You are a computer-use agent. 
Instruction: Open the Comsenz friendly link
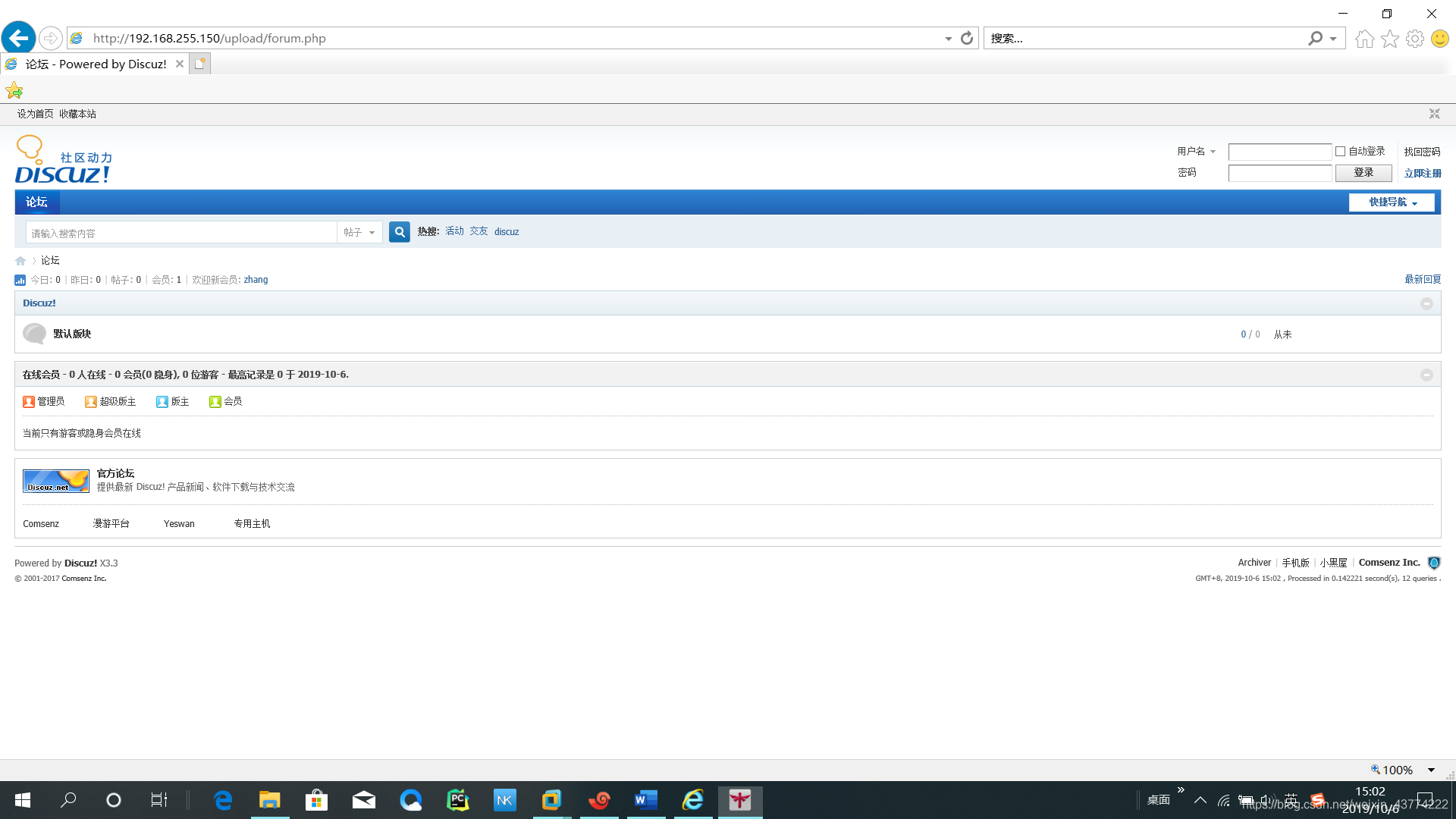pyautogui.click(x=41, y=524)
